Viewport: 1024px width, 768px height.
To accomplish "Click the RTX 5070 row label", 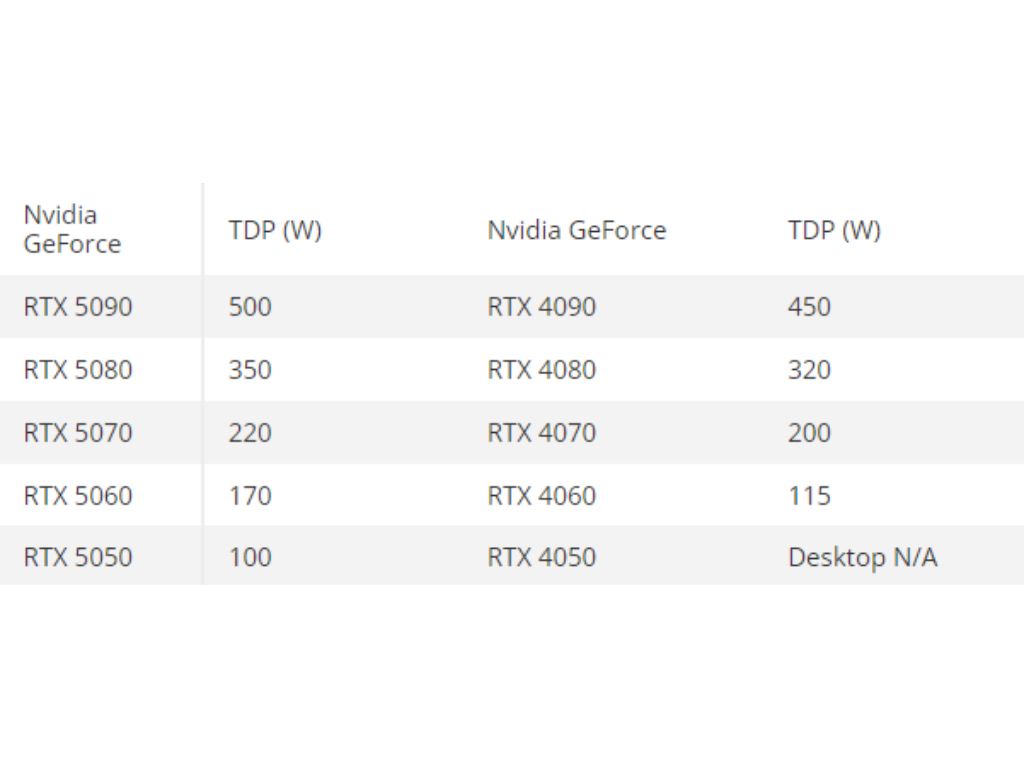I will pos(78,433).
